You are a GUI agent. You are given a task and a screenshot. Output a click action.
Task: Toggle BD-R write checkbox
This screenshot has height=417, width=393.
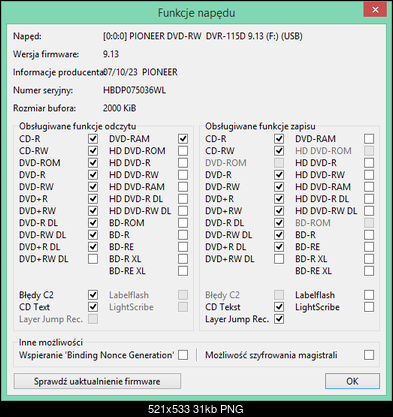point(369,235)
